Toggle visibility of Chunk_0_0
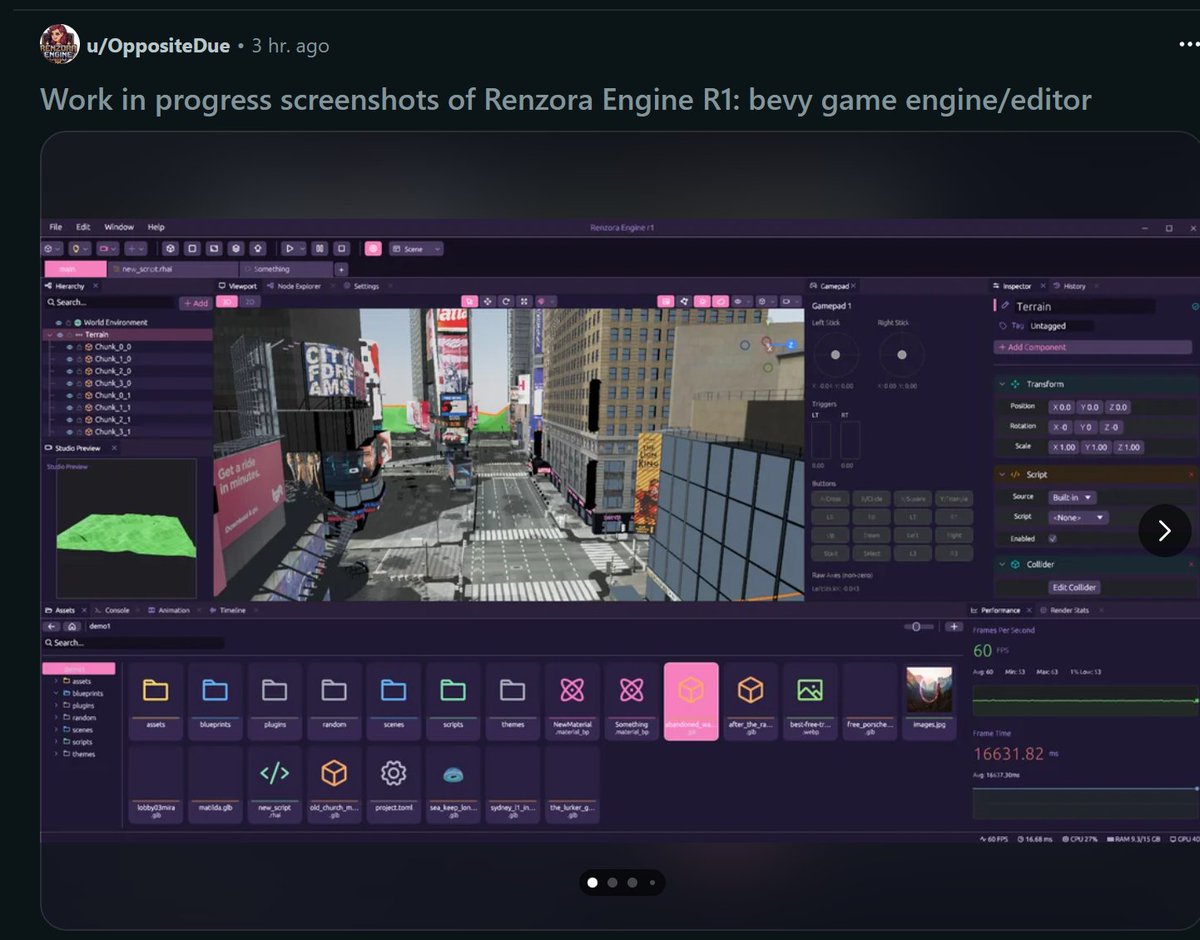The height and width of the screenshot is (940, 1200). [x=70, y=347]
